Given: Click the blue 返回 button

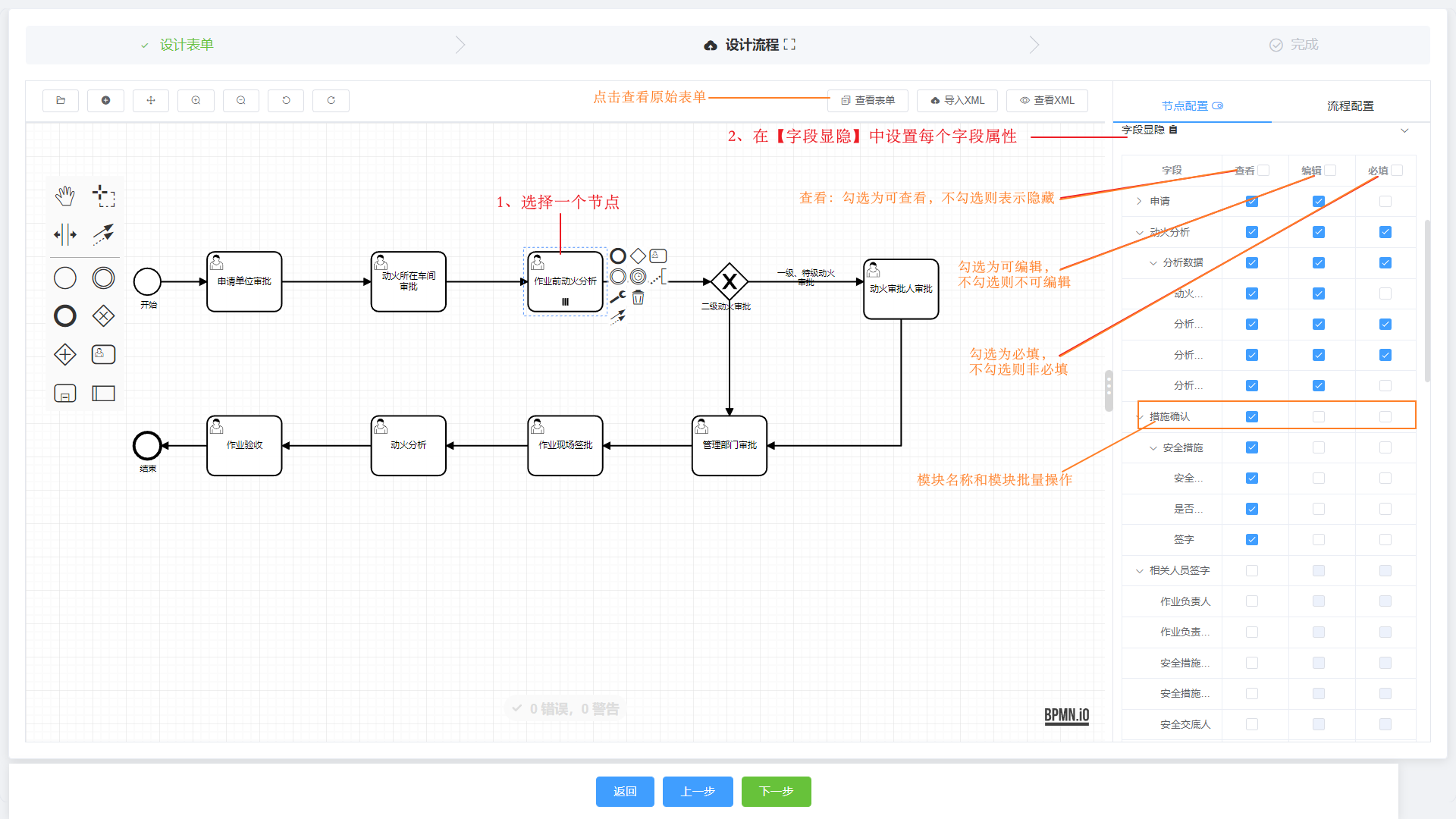Looking at the screenshot, I should (625, 792).
